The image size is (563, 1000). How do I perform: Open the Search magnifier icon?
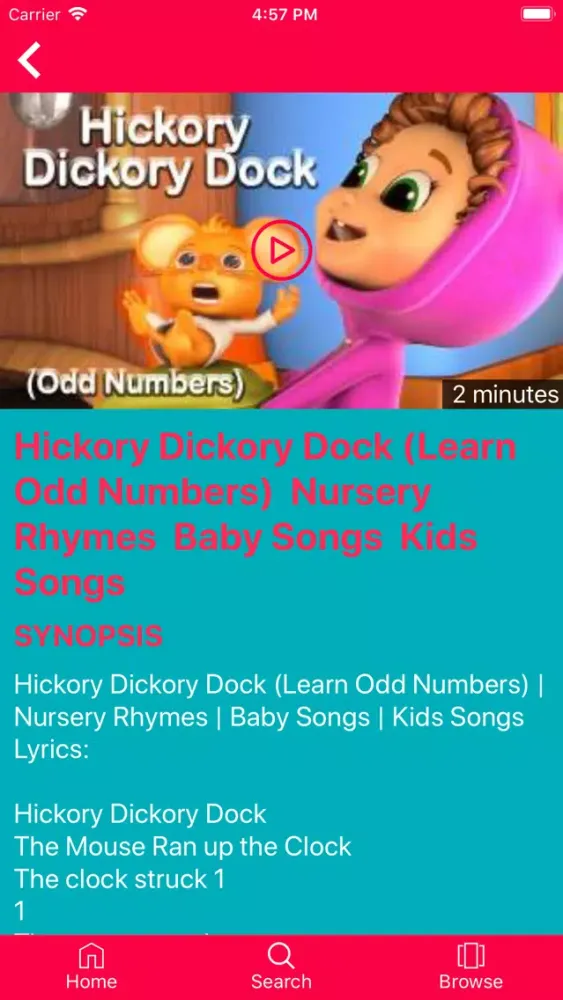click(281, 955)
